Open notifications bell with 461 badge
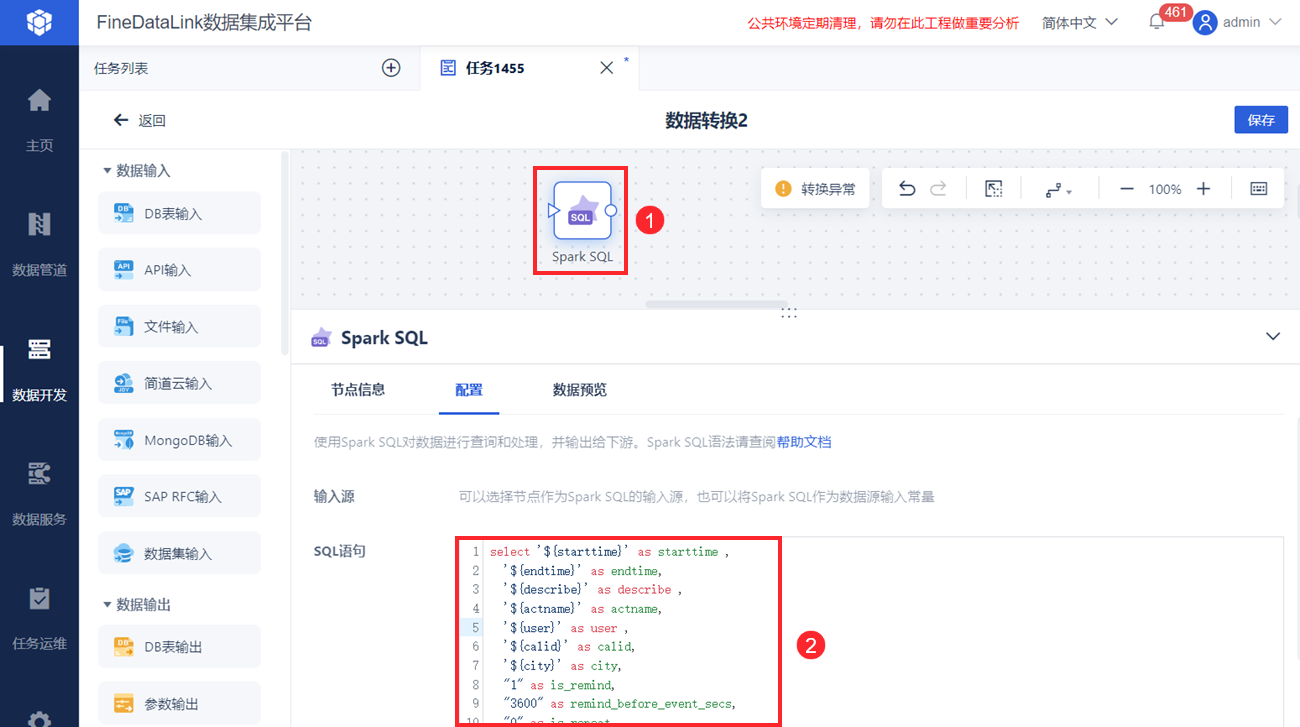1300x727 pixels. click(1157, 22)
